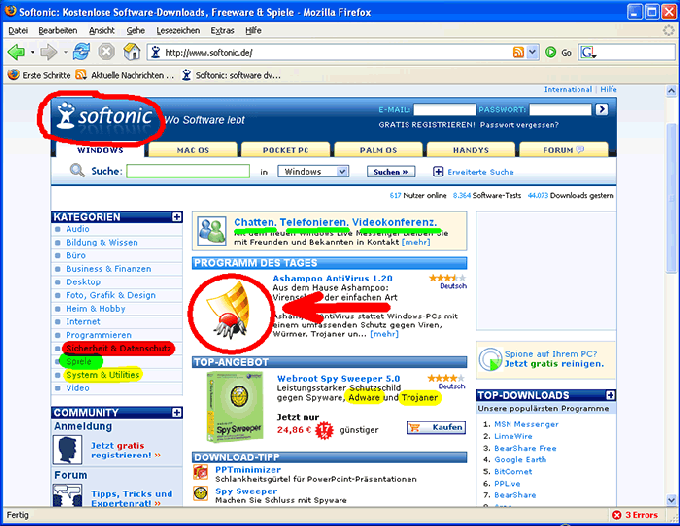Open the Spiele category link
This screenshot has height=526, width=680.
[x=79, y=361]
